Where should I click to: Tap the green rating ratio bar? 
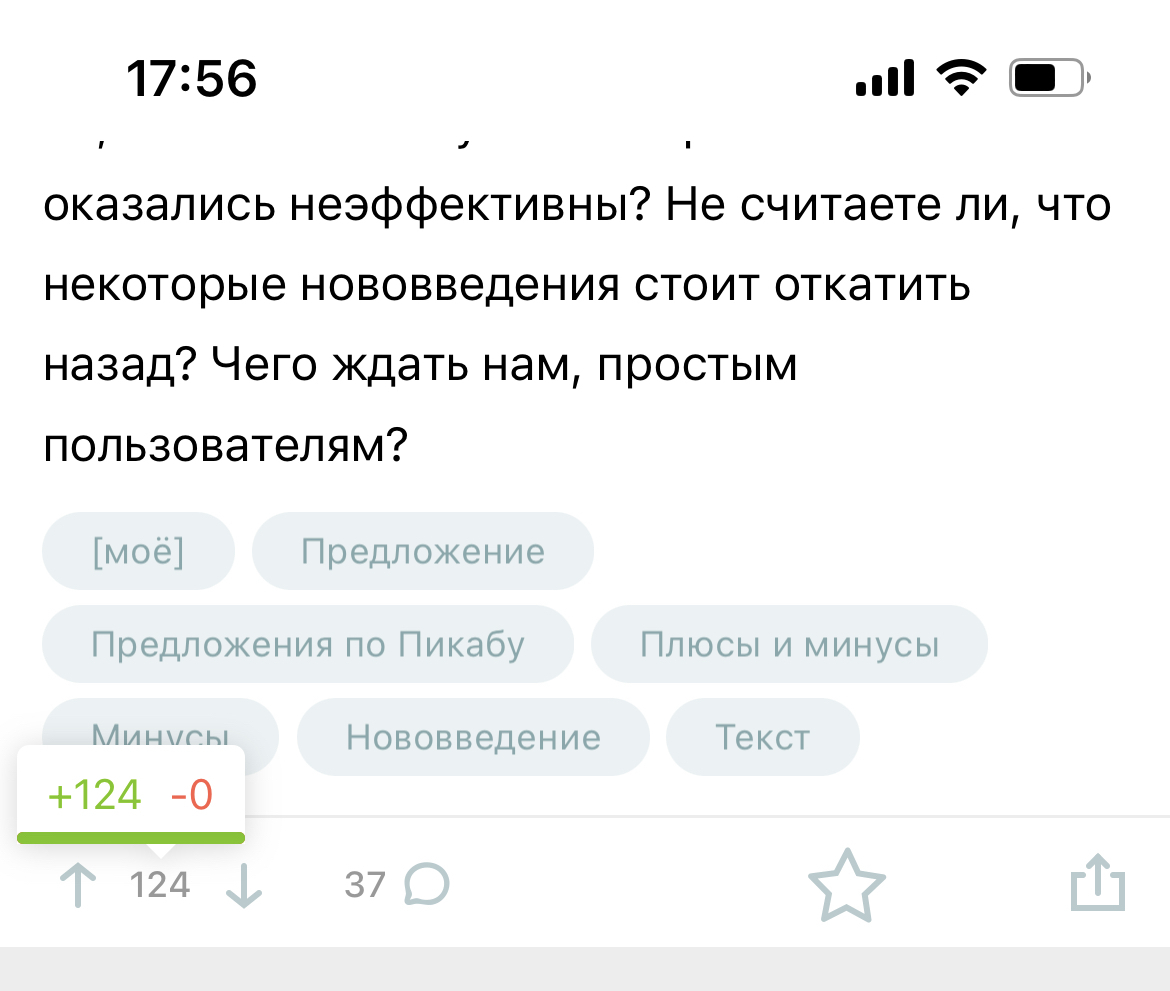click(x=130, y=837)
